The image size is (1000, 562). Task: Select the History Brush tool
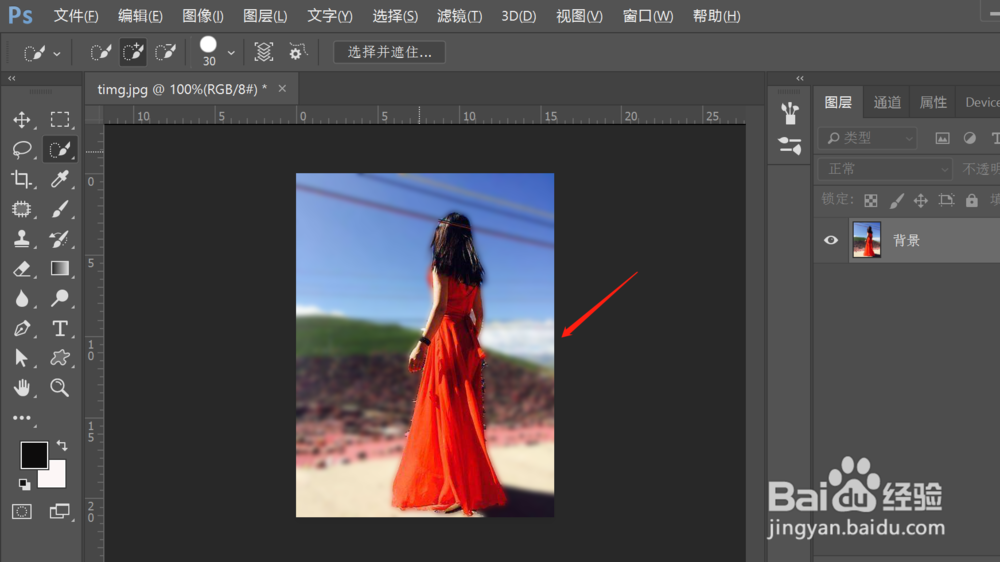coord(60,239)
